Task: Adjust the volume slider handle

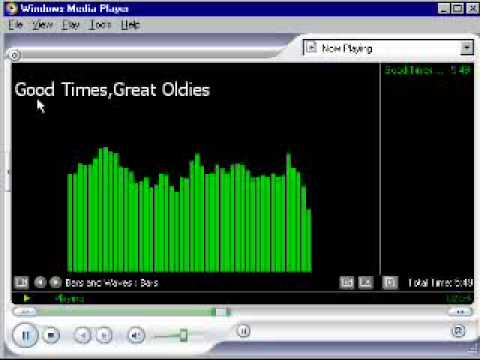Action: tap(183, 335)
